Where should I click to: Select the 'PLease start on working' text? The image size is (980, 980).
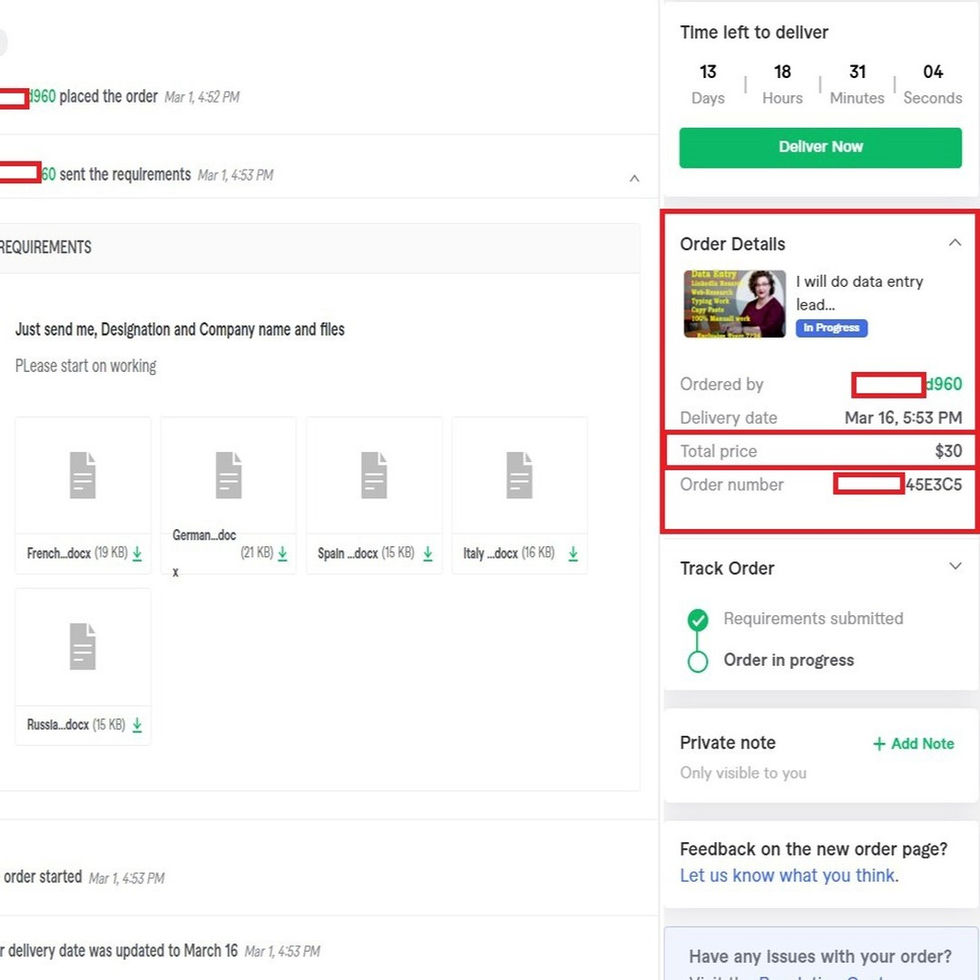pyautogui.click(x=86, y=366)
